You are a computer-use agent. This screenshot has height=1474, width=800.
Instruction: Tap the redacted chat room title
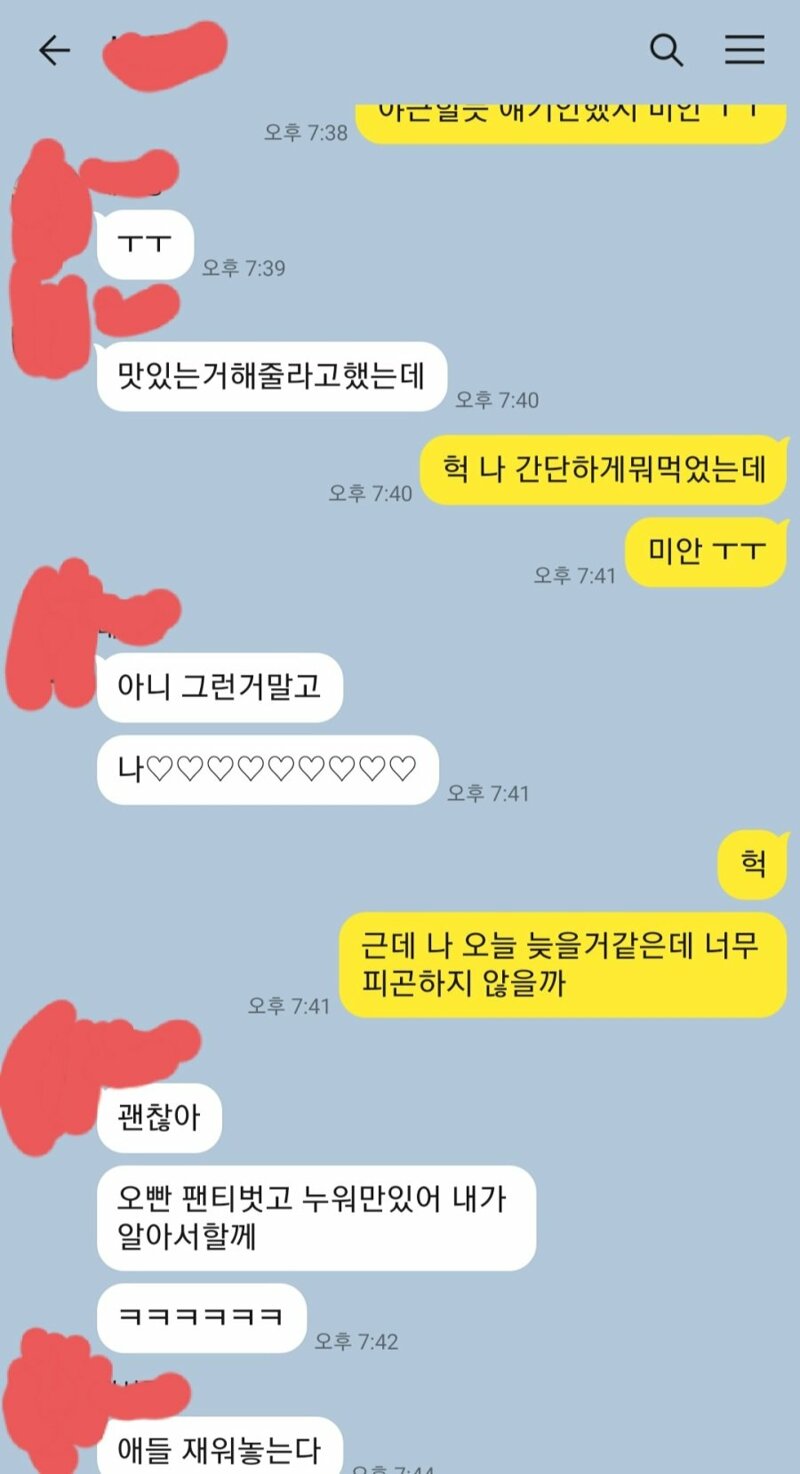[x=166, y=49]
